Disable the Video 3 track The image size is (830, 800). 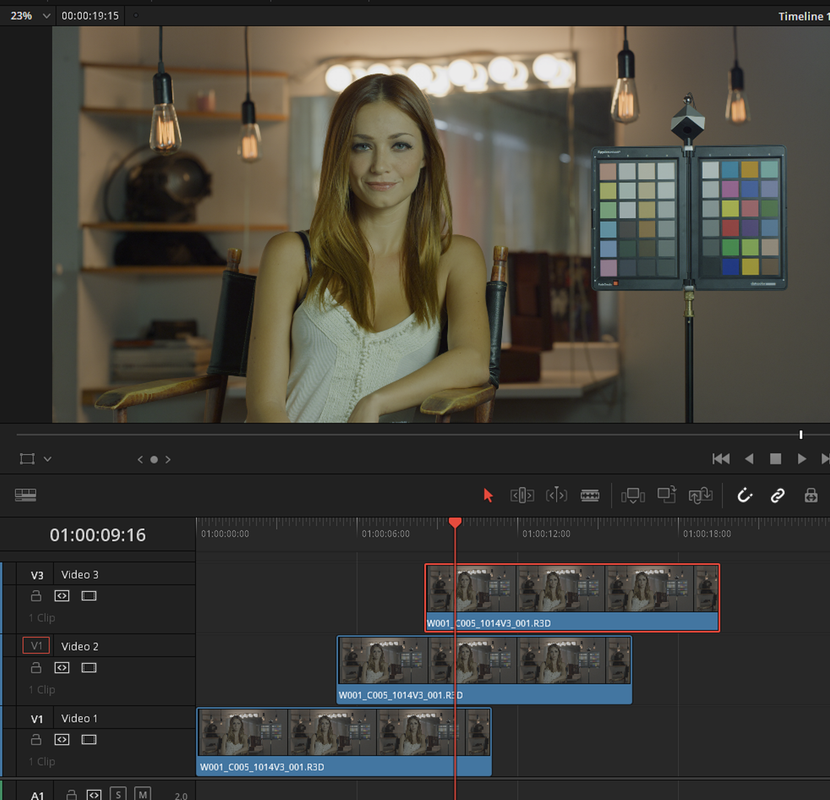(x=89, y=596)
